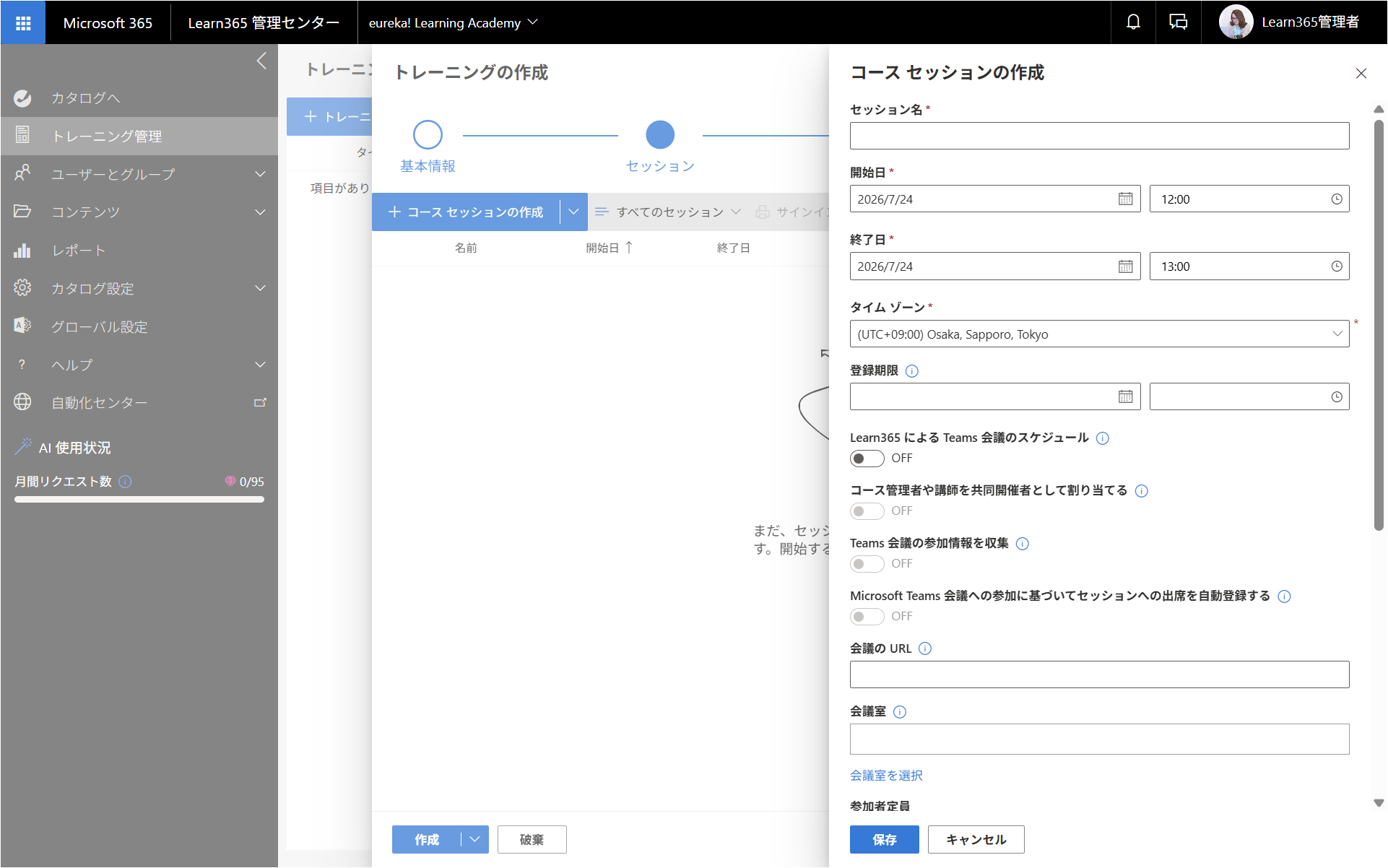The image size is (1388, 868).
Task: Click Microsoft 365 in the top bar
Action: 108,22
